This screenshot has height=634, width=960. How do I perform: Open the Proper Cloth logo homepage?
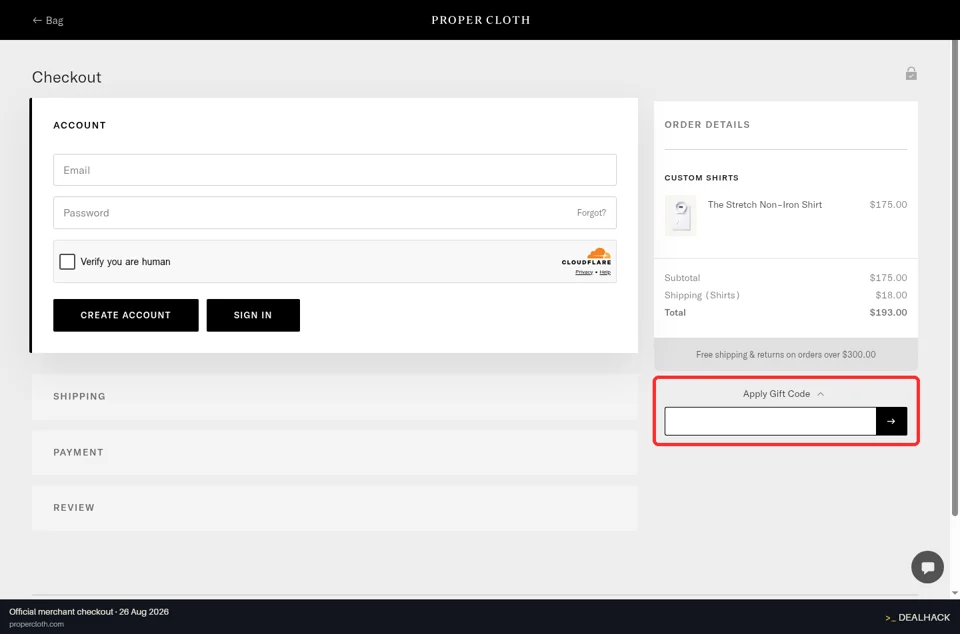pos(481,20)
